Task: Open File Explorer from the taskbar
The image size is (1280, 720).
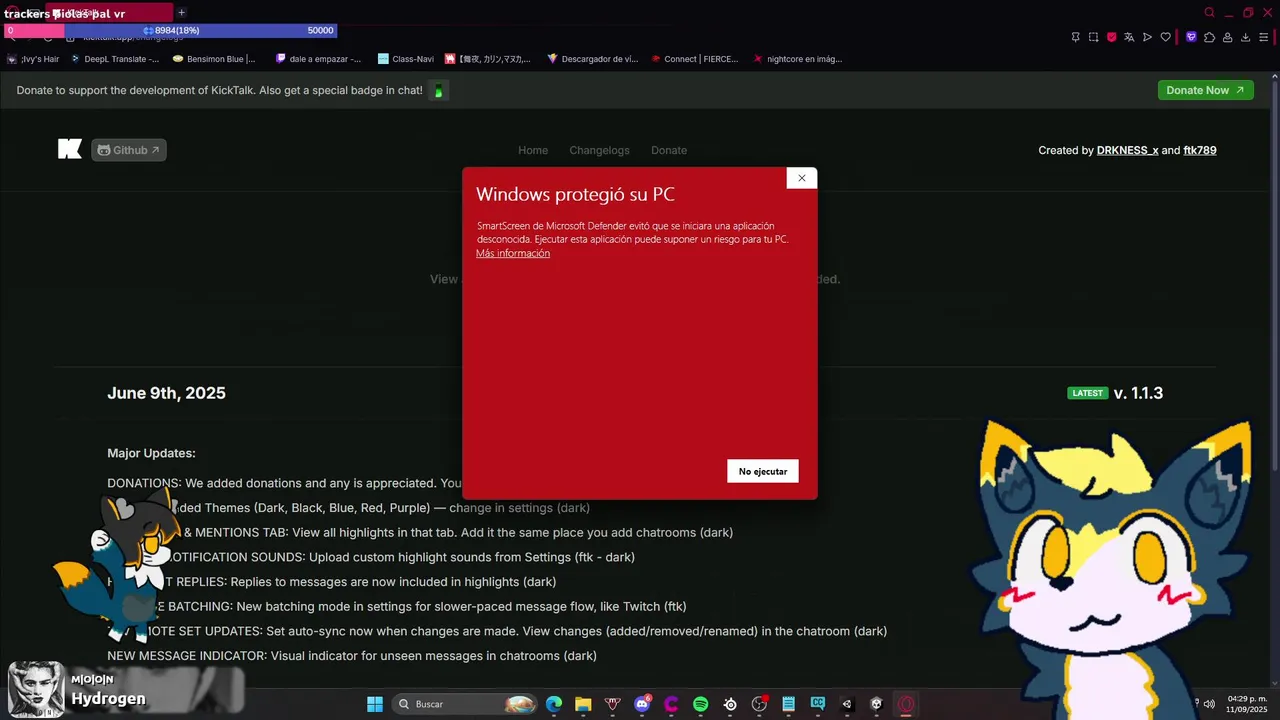Action: (583, 704)
